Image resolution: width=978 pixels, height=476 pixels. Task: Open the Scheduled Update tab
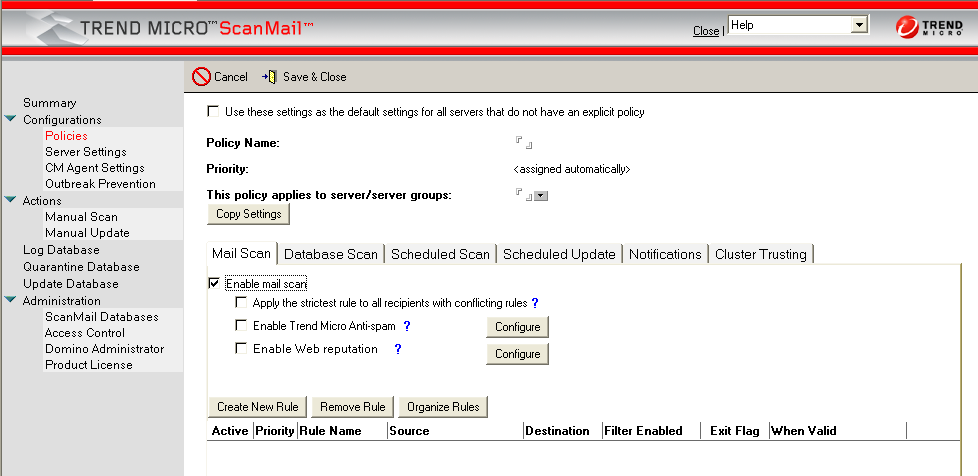pyautogui.click(x=559, y=254)
